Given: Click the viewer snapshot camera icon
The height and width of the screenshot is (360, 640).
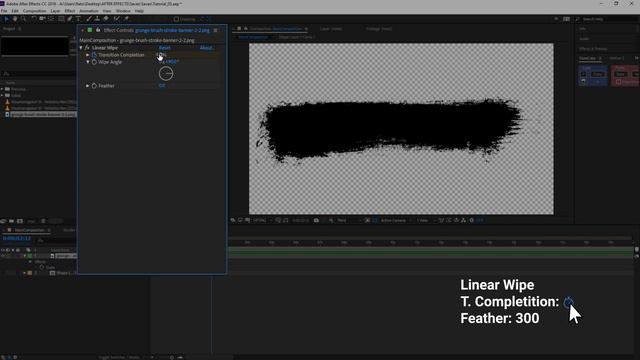Looking at the screenshot, I should point(316,220).
